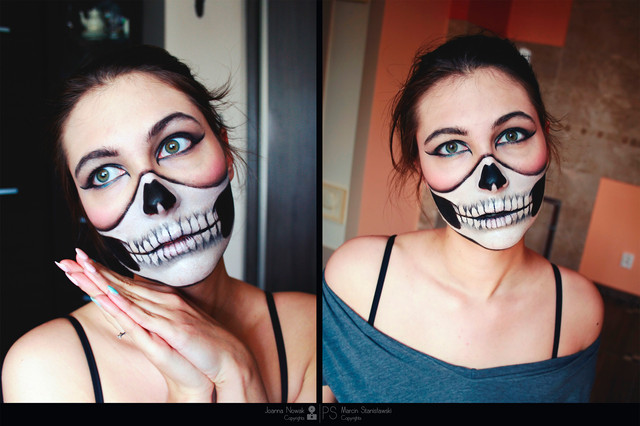
Task: Click the 'Marcin Stanislawski' credit text
Action: 366,410
